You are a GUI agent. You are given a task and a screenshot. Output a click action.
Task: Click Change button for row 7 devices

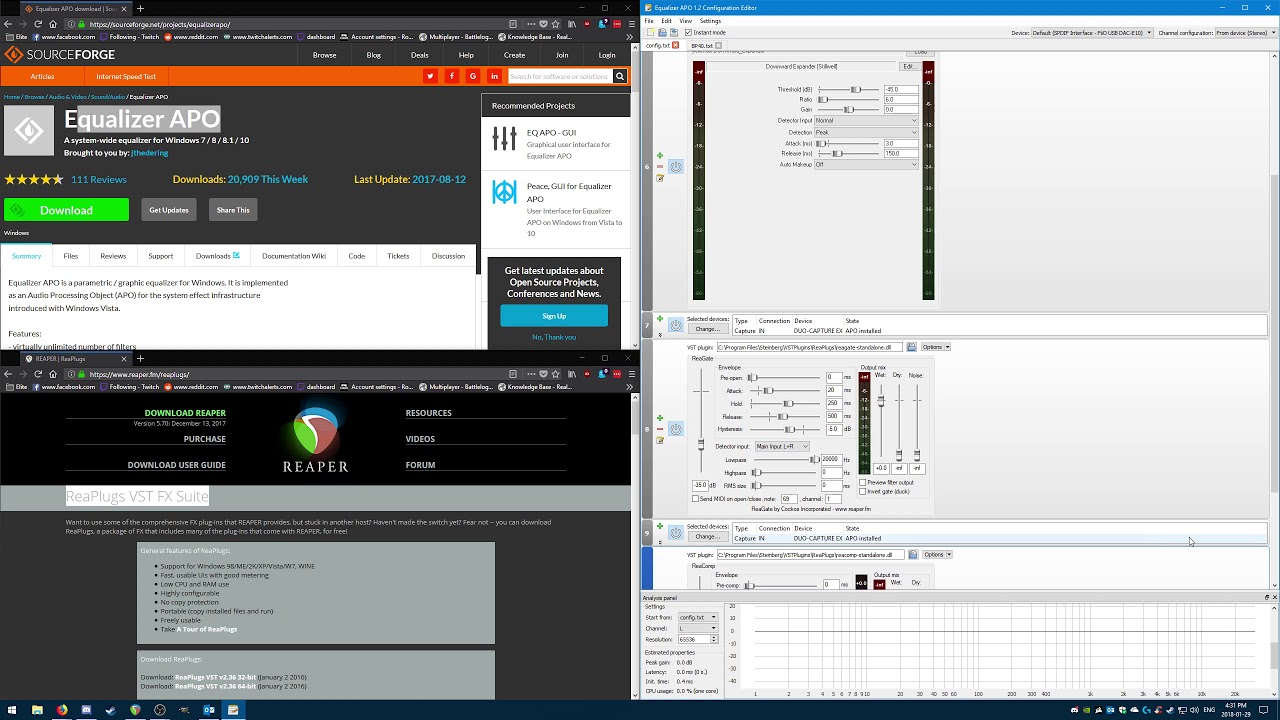click(707, 329)
